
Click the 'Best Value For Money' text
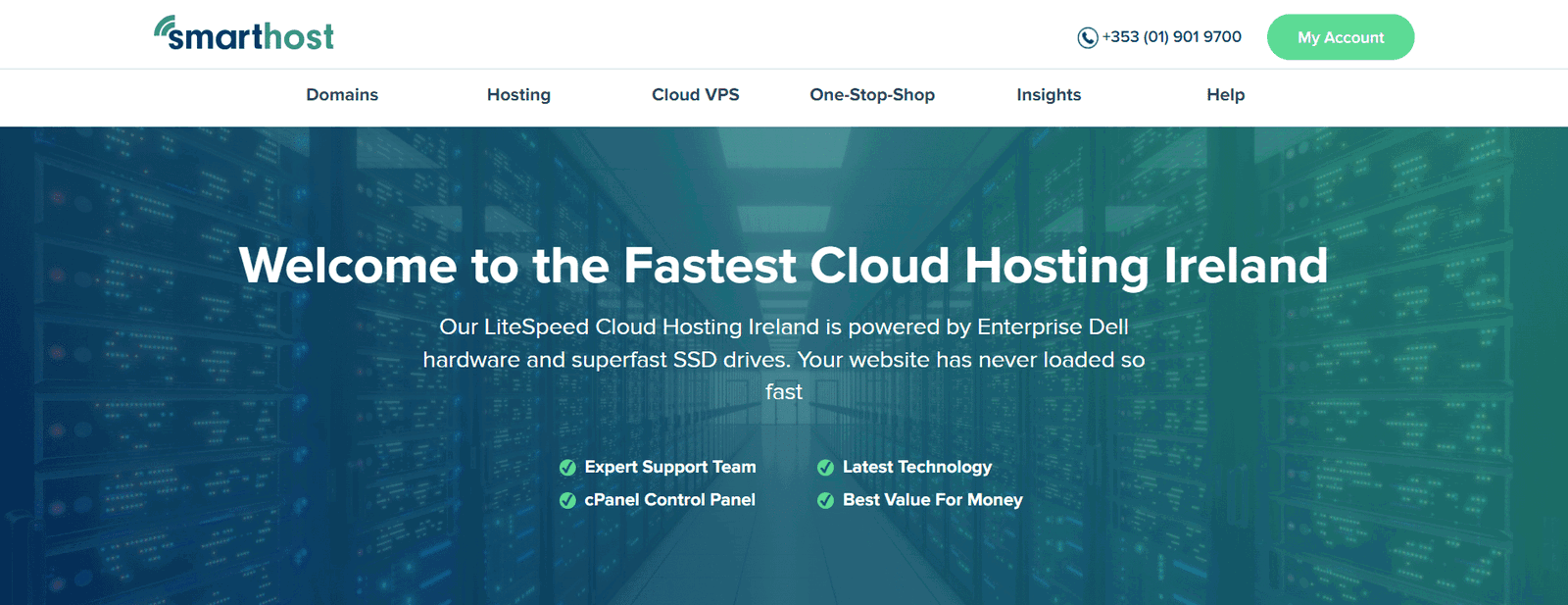pyautogui.click(x=933, y=499)
